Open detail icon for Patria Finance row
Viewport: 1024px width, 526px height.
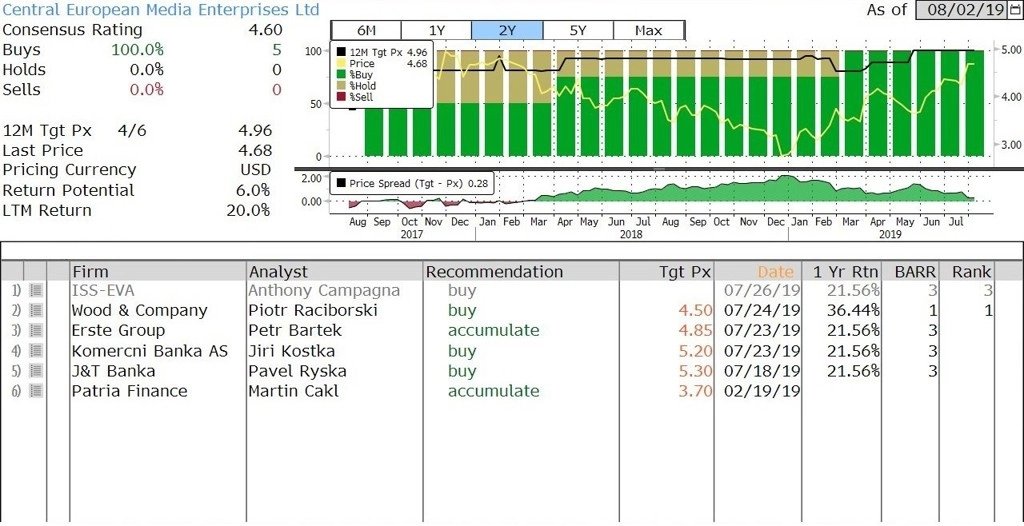36,391
